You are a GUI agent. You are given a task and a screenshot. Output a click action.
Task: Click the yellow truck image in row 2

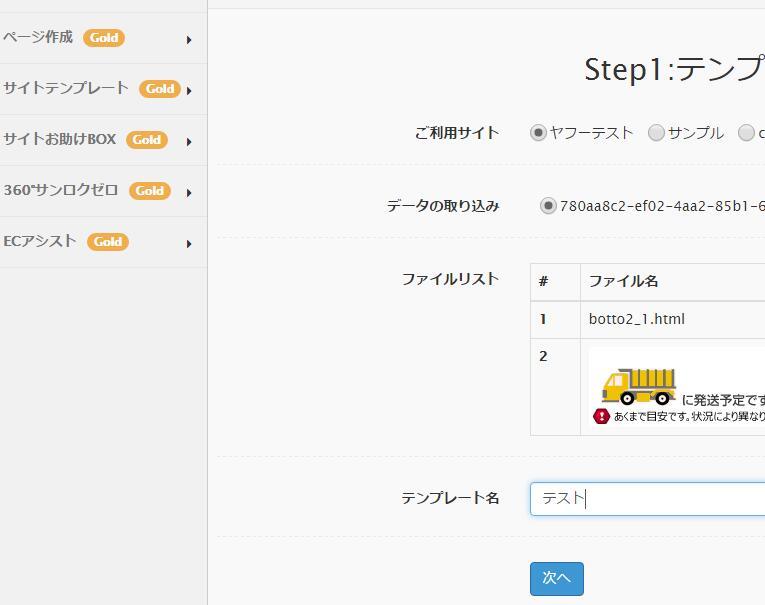point(639,386)
